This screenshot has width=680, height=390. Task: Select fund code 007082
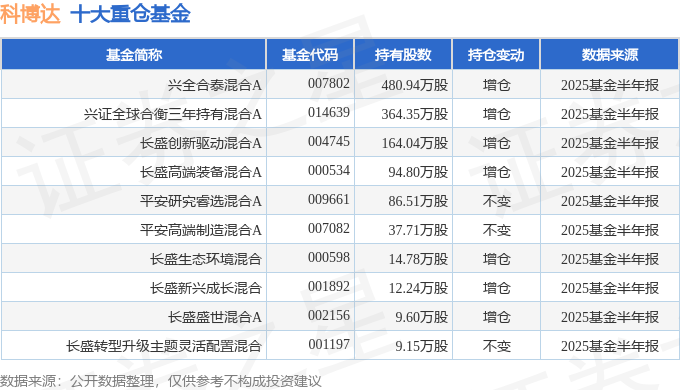(329, 228)
